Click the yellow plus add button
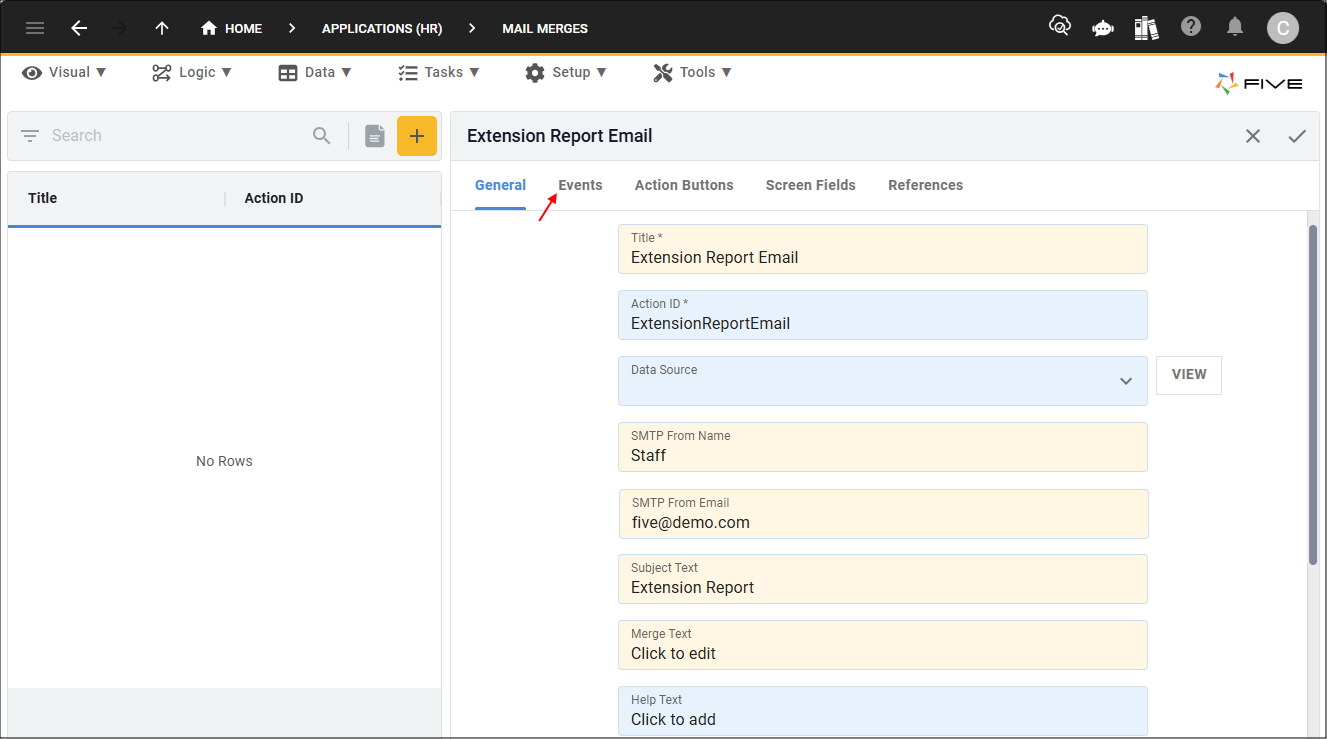The image size is (1327, 739). click(x=417, y=136)
